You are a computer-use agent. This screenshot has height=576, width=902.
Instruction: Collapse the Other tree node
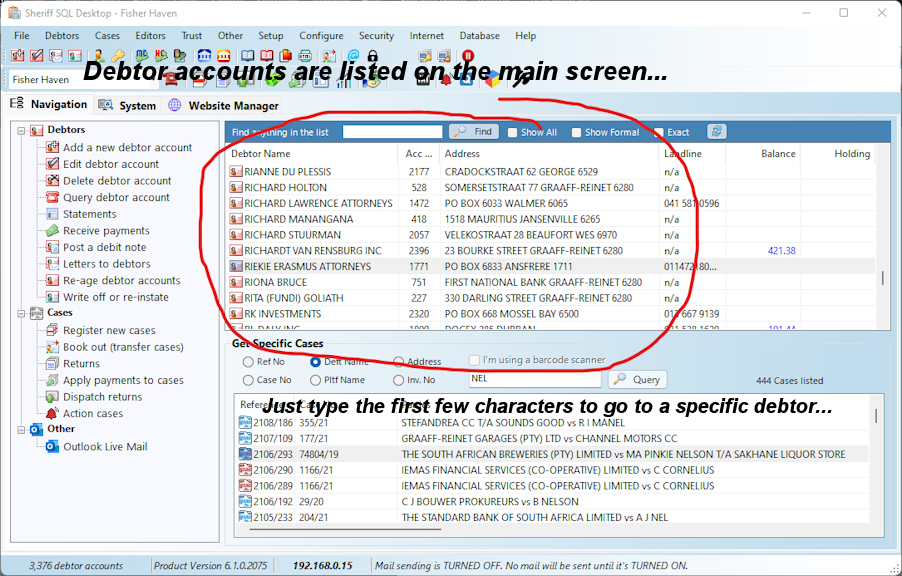(x=21, y=430)
